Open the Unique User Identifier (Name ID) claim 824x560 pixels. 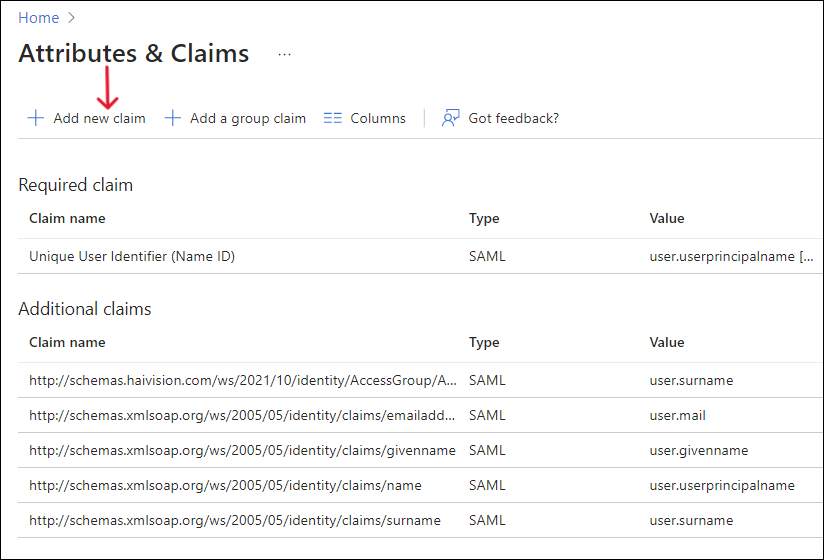[x=132, y=256]
